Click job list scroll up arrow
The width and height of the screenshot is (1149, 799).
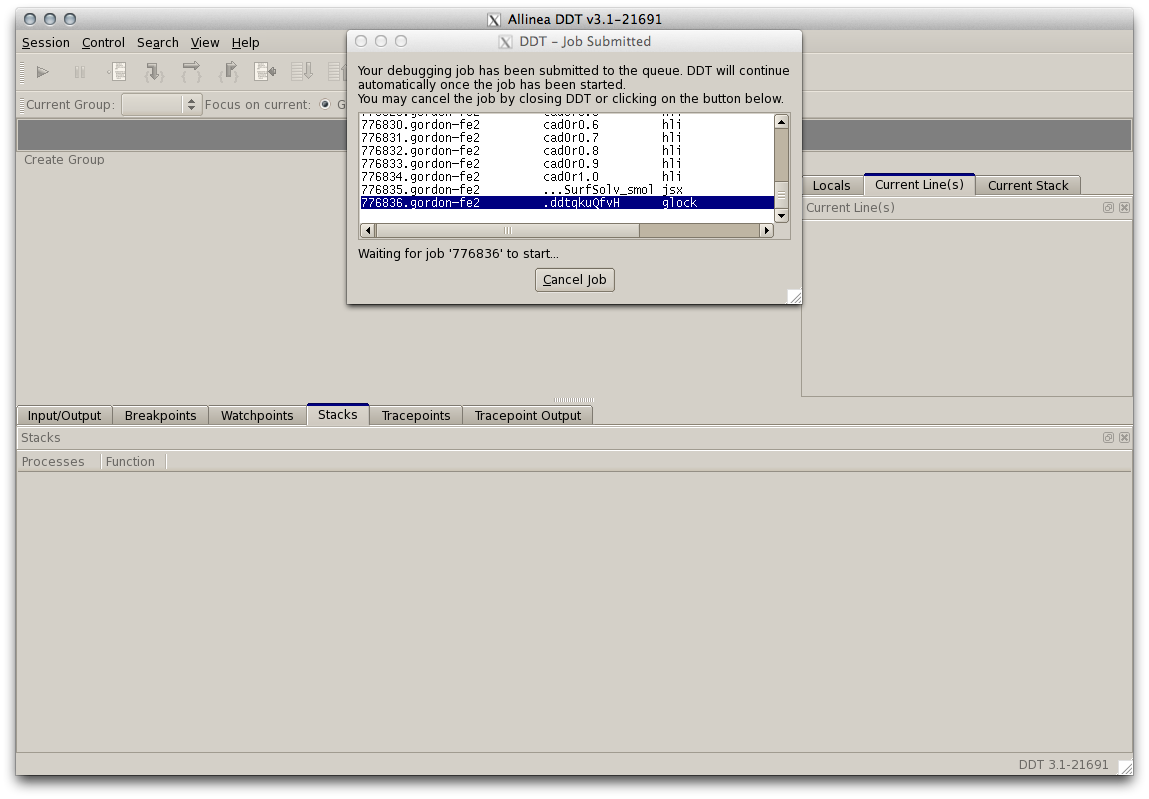click(x=781, y=122)
